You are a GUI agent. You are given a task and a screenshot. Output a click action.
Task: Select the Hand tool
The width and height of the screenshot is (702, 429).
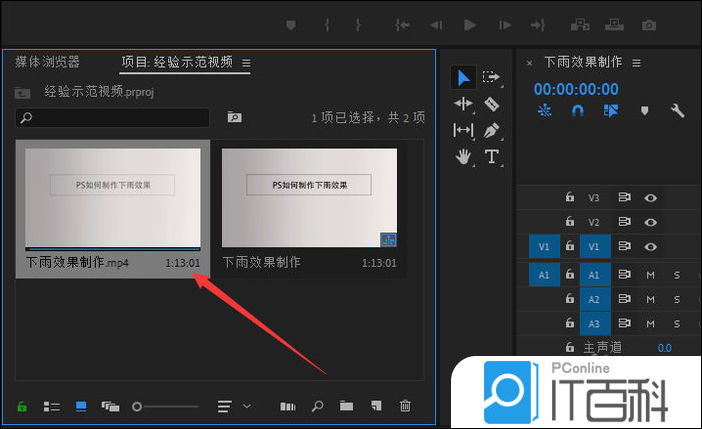(x=463, y=156)
